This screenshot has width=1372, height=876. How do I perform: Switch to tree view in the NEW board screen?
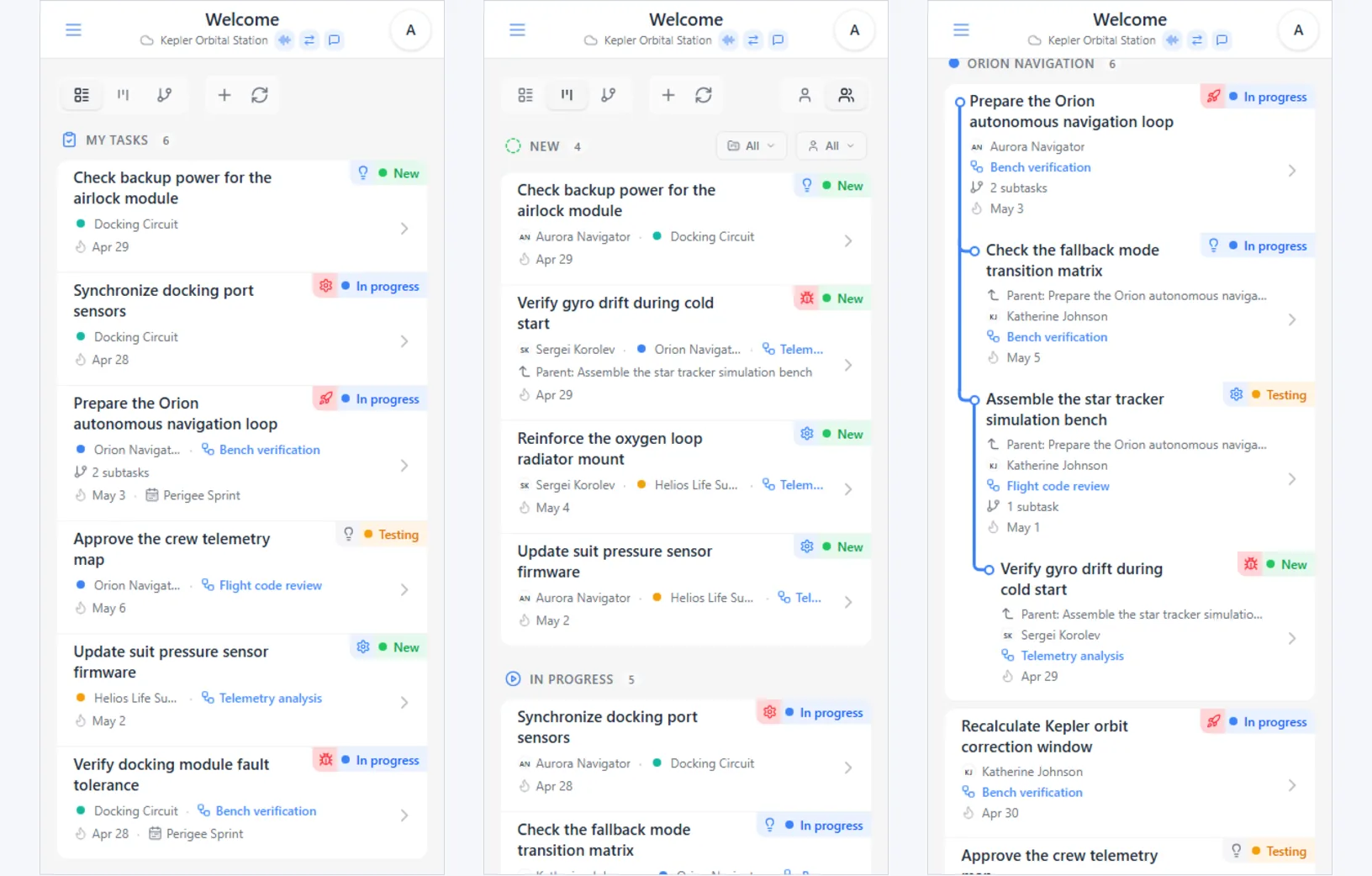pyautogui.click(x=608, y=95)
